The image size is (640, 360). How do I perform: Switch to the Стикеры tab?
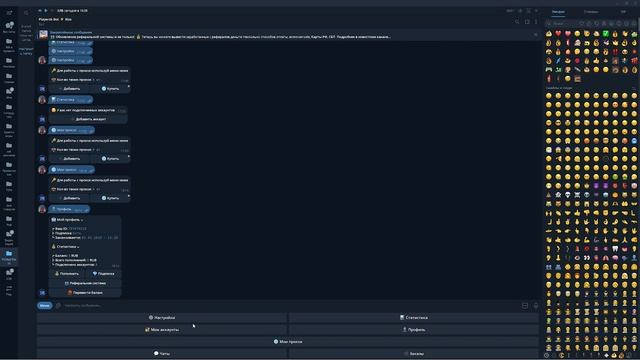pos(591,12)
